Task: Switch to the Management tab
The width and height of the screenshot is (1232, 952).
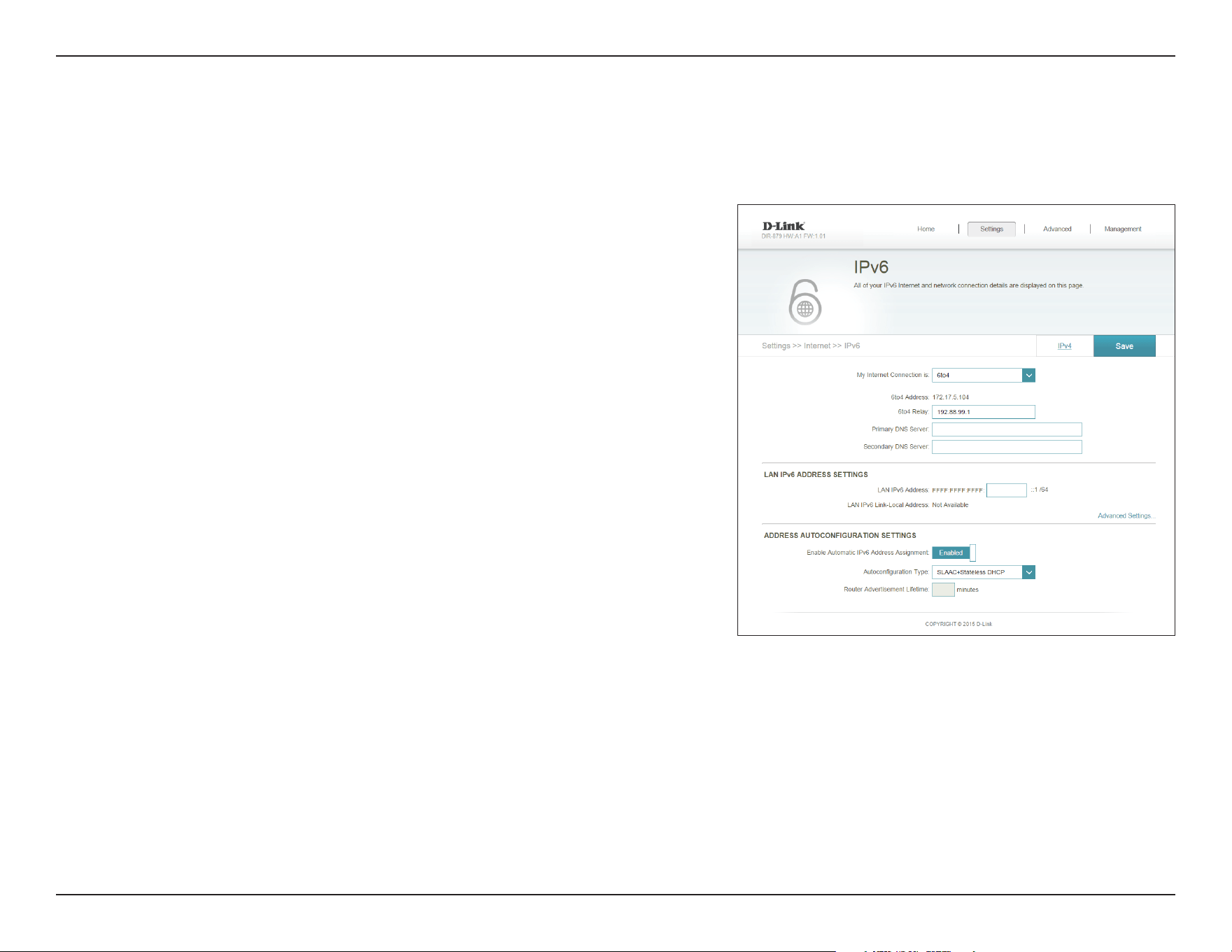Action: point(1123,229)
